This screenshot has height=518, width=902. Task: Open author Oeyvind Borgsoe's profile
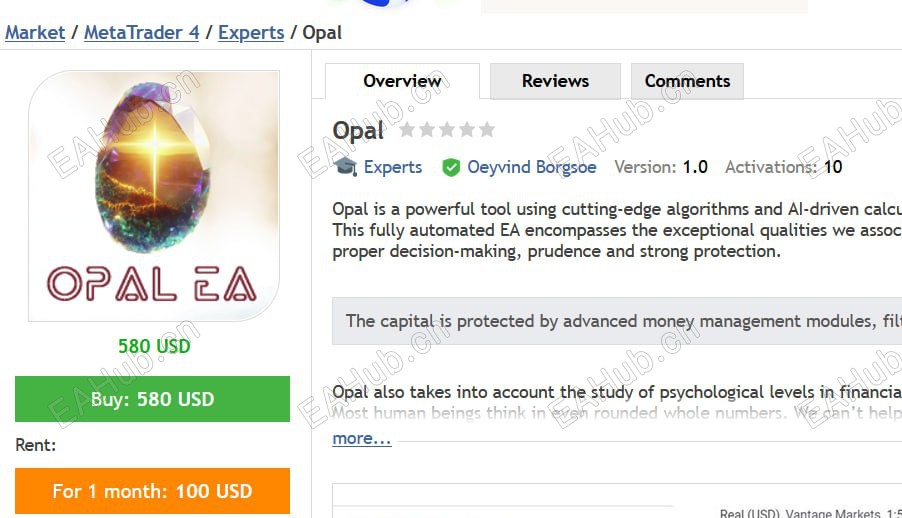coord(531,167)
